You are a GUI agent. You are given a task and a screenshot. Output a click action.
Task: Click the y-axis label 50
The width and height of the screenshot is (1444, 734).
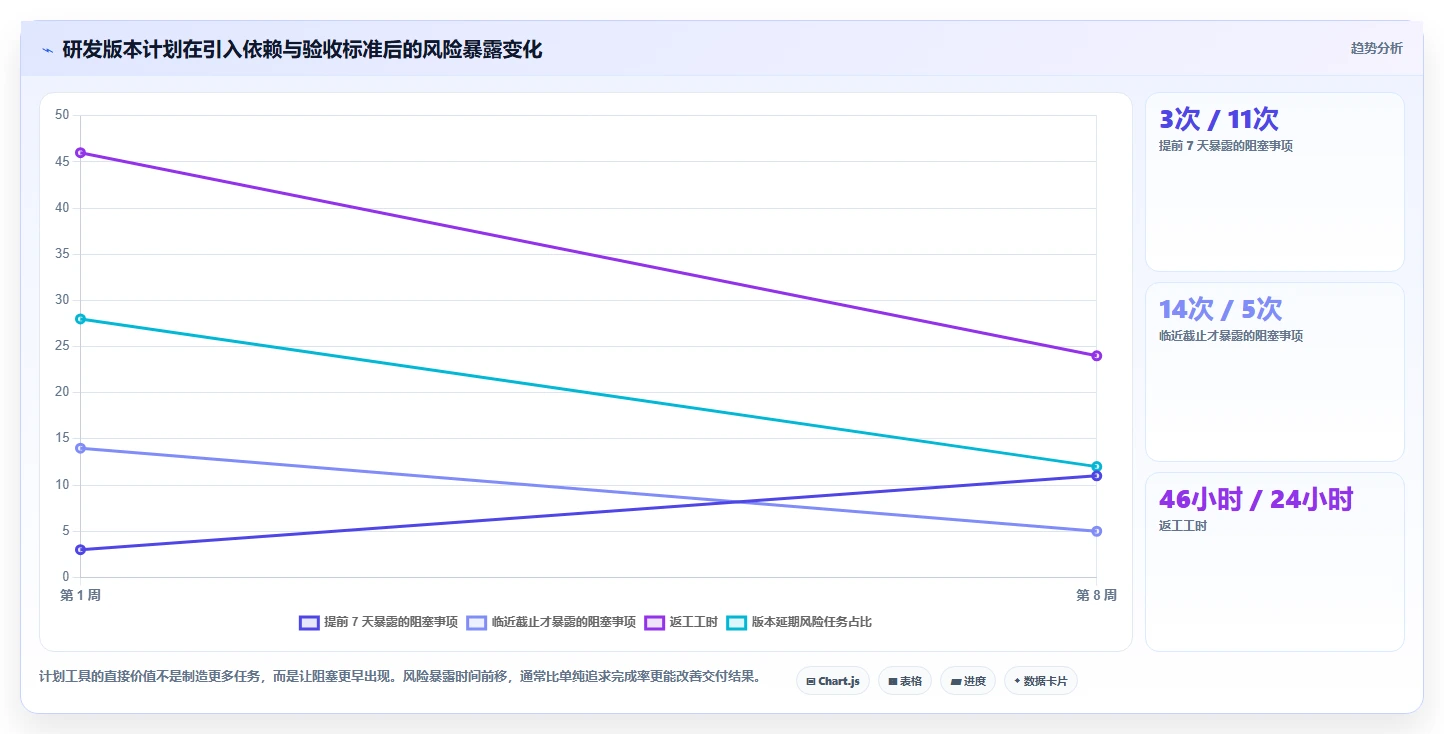pyautogui.click(x=62, y=115)
